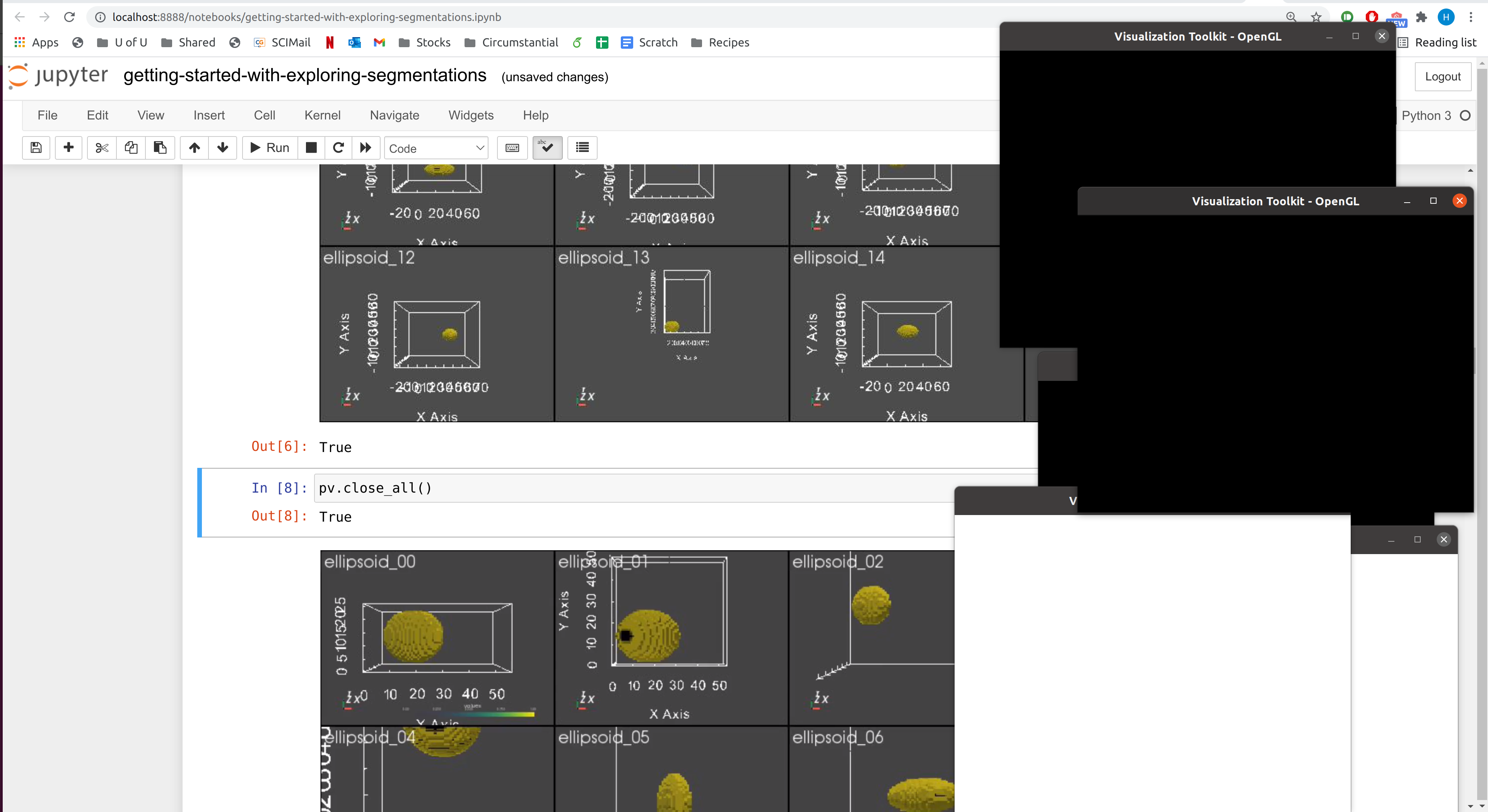
Task: Restart and run all cells via fast-forward icon
Action: pyautogui.click(x=365, y=148)
